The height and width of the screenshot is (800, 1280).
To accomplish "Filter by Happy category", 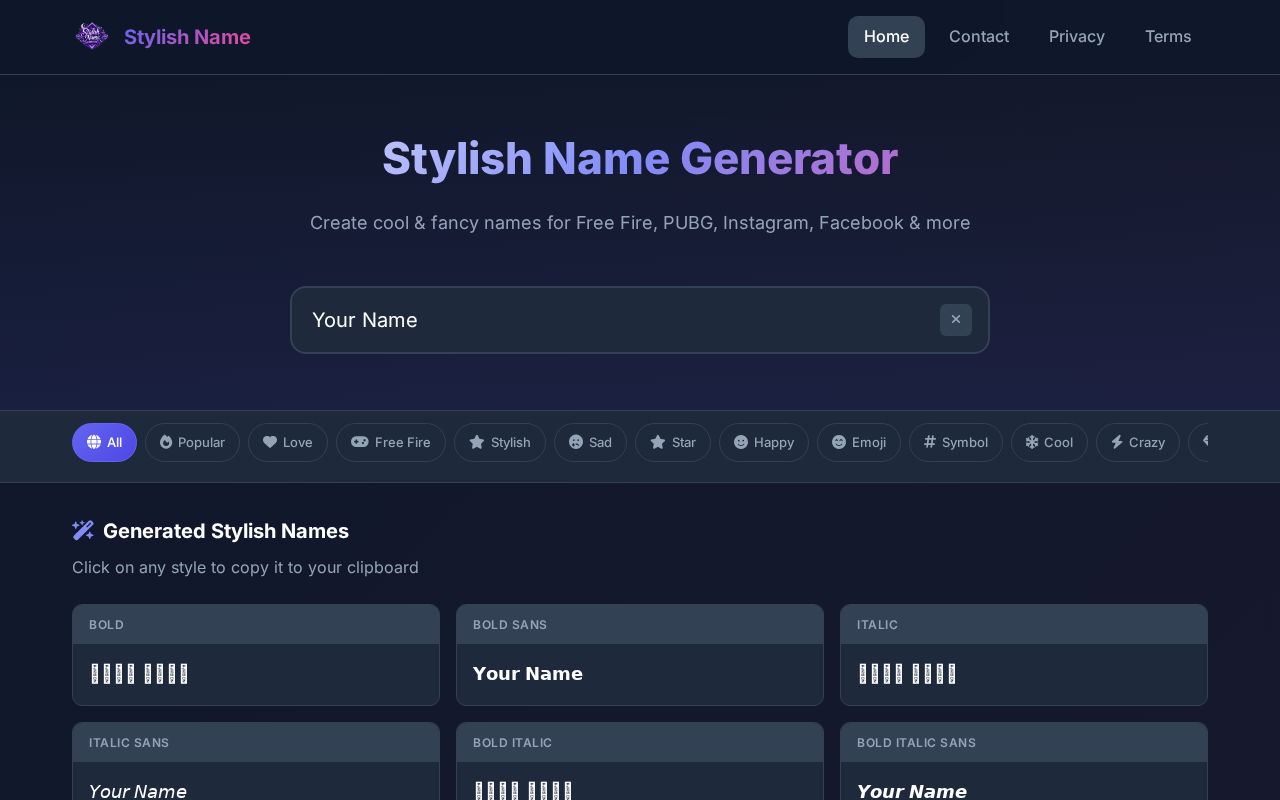I will 764,442.
